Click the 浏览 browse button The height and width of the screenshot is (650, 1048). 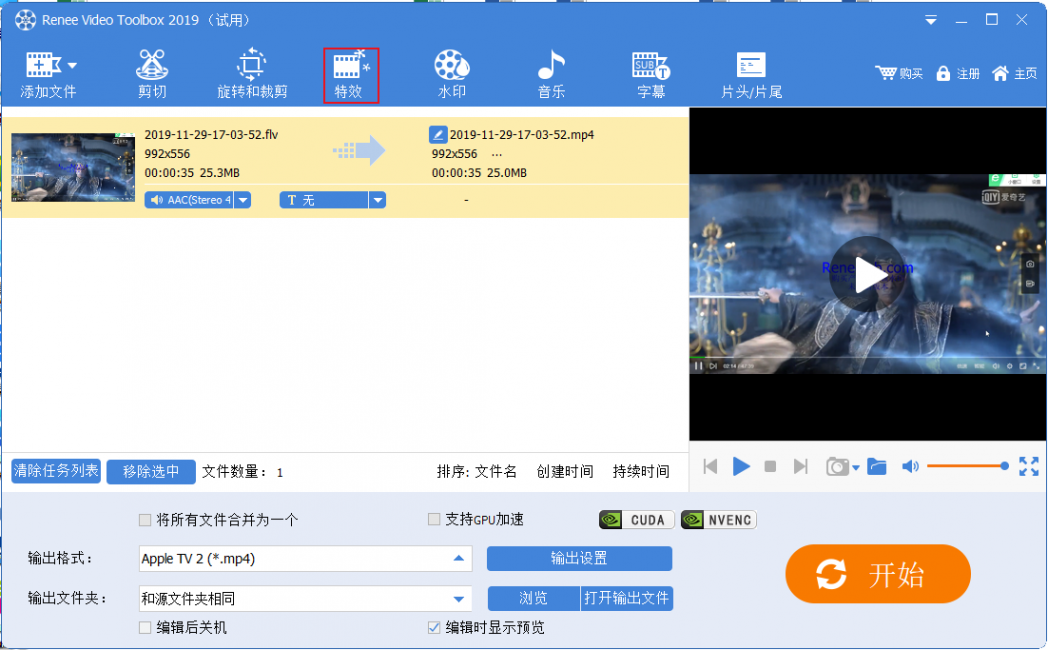click(x=533, y=599)
